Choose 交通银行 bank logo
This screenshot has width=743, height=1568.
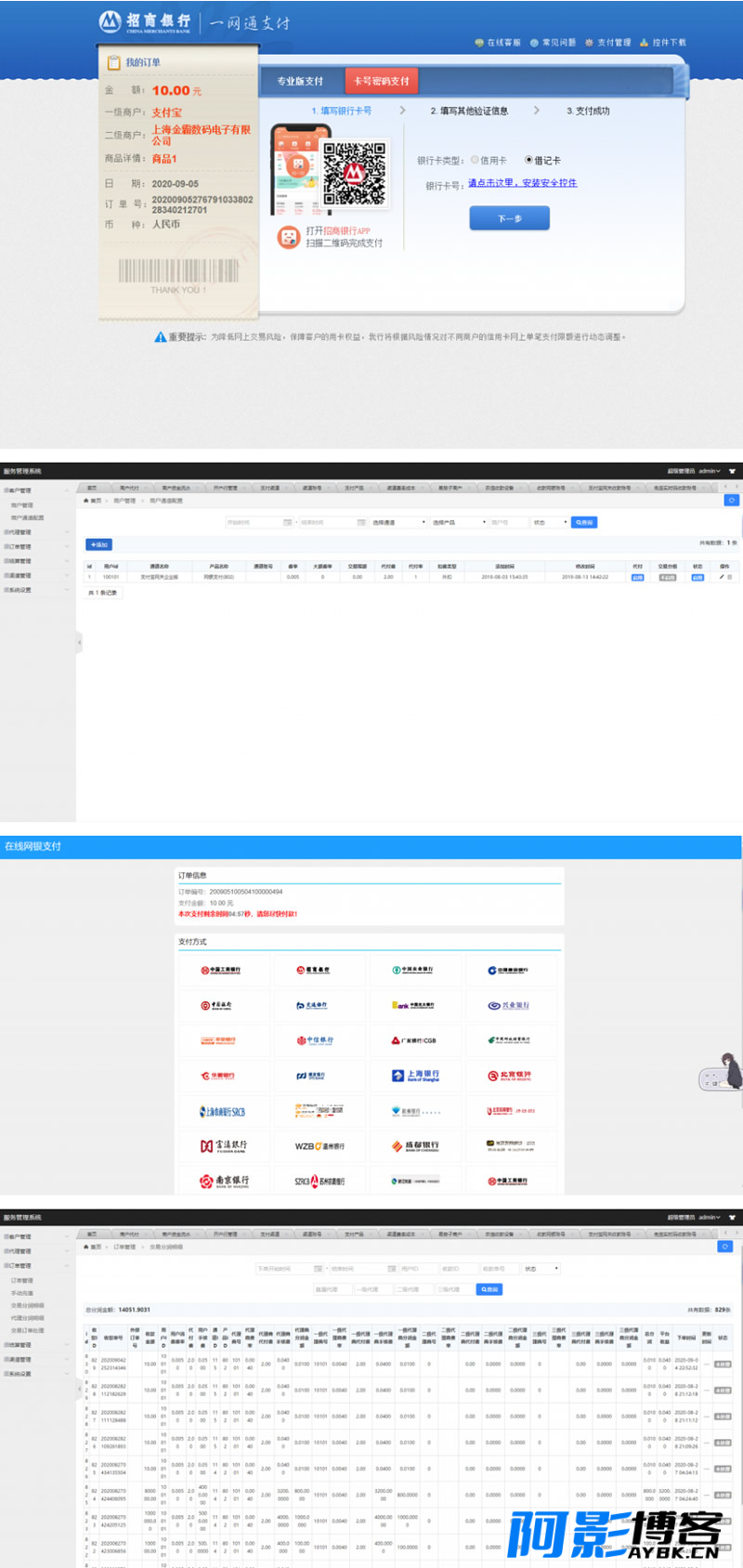[313, 1005]
